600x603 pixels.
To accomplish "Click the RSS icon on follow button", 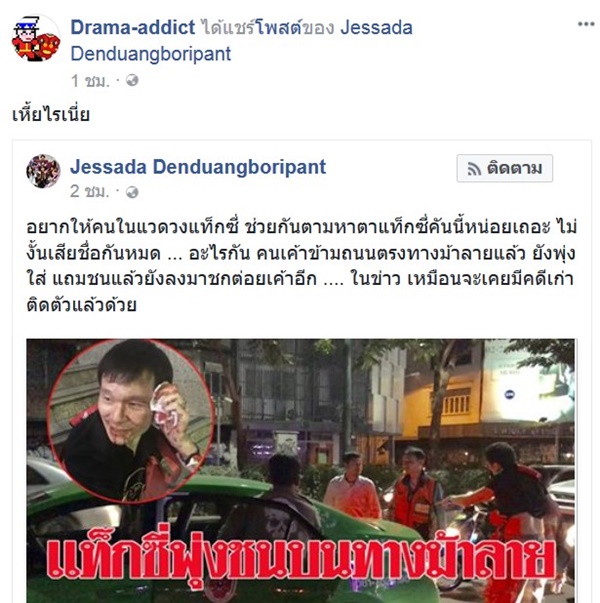I will coord(474,169).
